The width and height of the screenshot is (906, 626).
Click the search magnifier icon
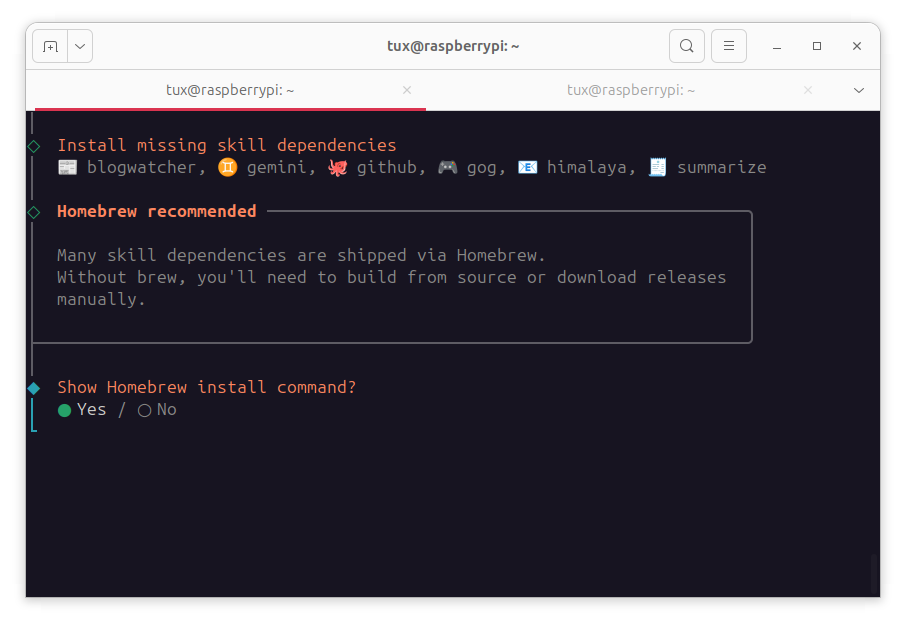686,46
